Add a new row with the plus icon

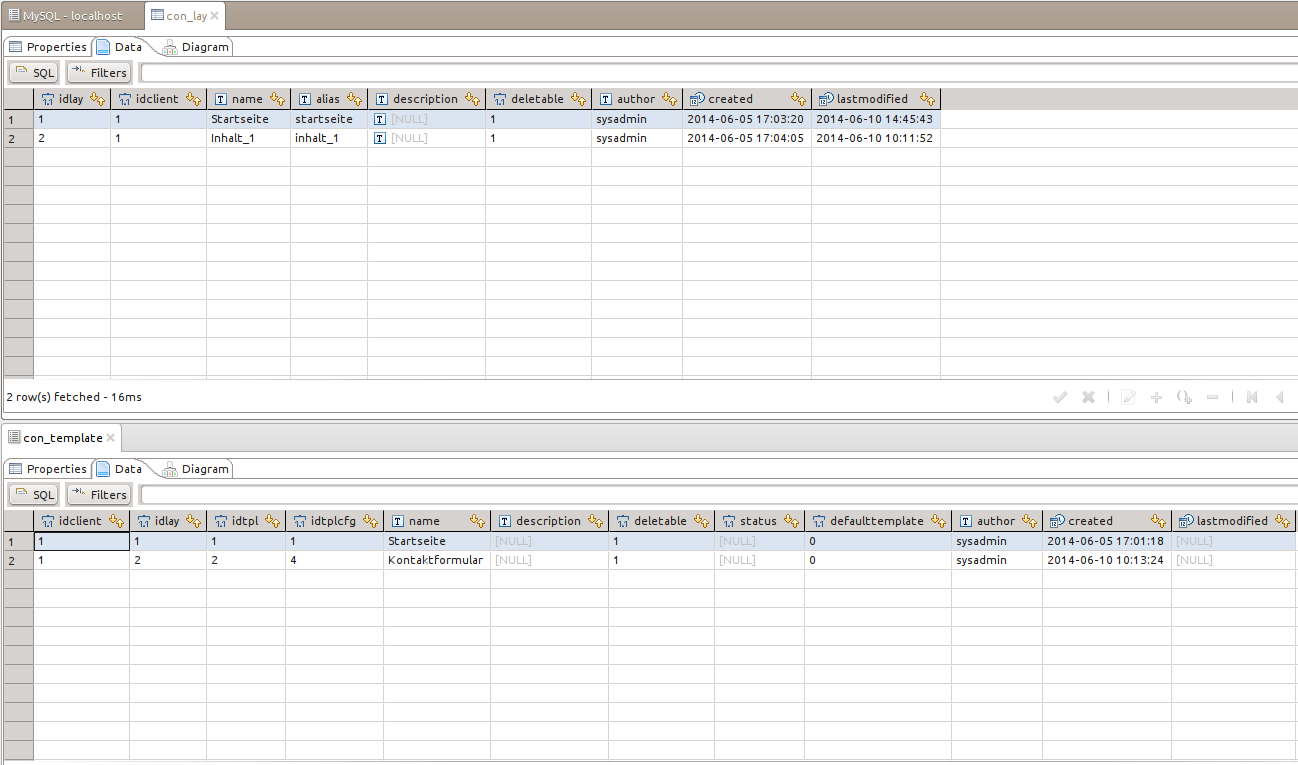click(x=1156, y=397)
